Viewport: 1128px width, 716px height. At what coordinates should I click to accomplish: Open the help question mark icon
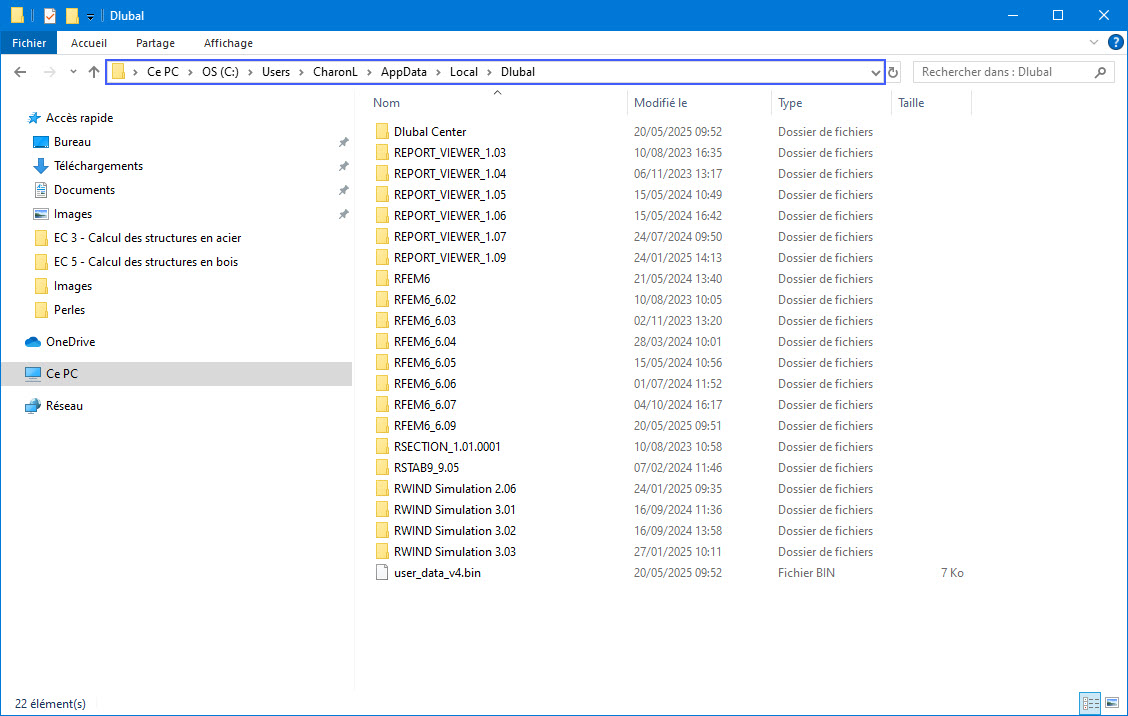pos(1115,42)
